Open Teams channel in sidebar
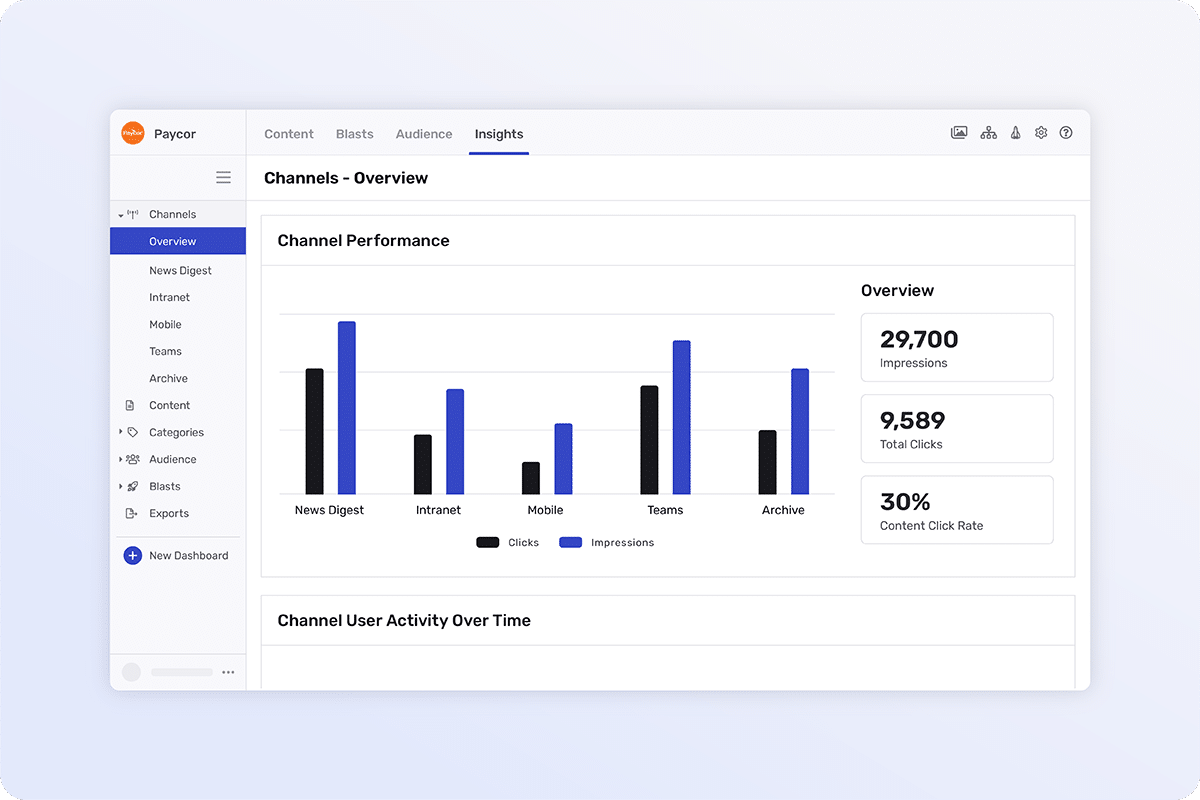Viewport: 1200px width, 800px height. click(165, 351)
